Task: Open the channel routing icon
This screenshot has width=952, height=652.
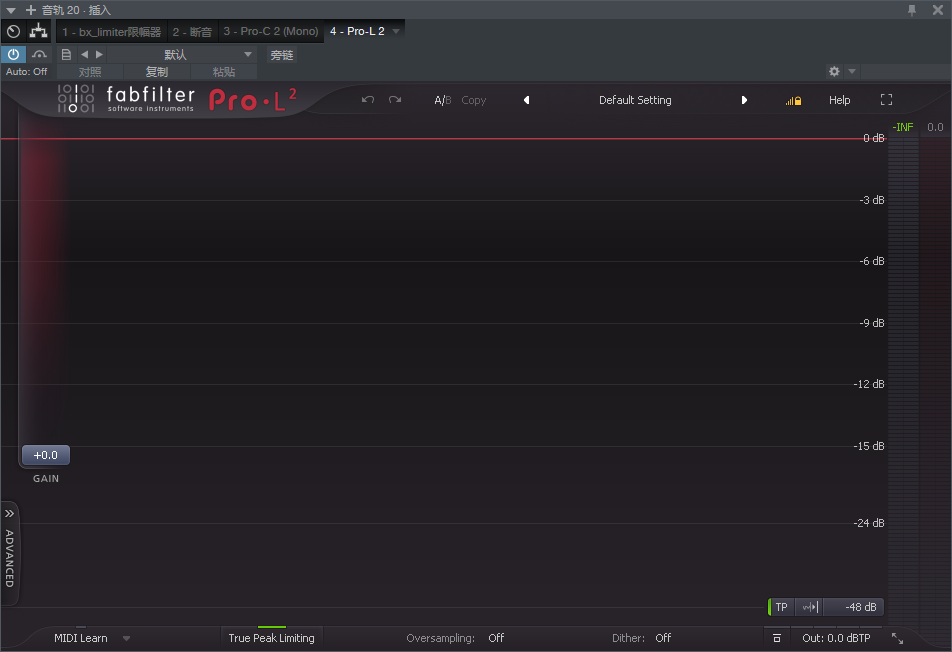Action: point(39,31)
